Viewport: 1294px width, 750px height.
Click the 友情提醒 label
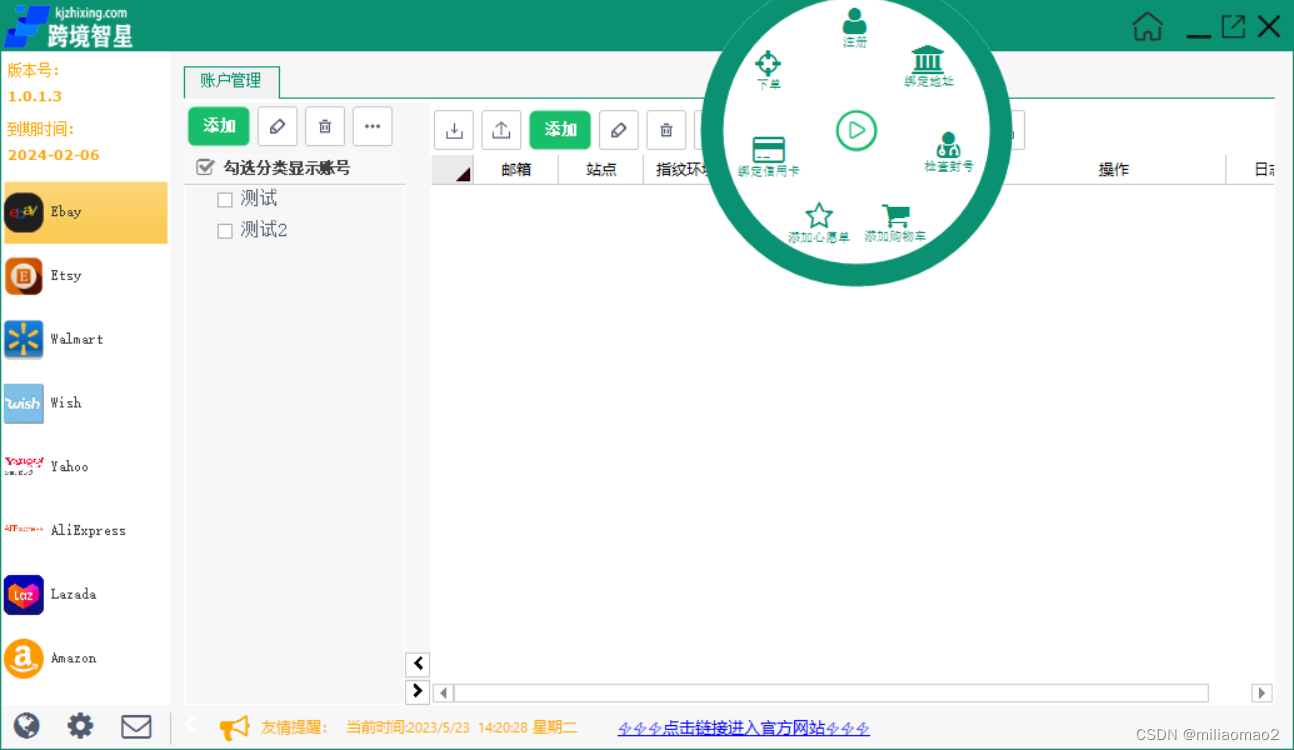pos(294,728)
